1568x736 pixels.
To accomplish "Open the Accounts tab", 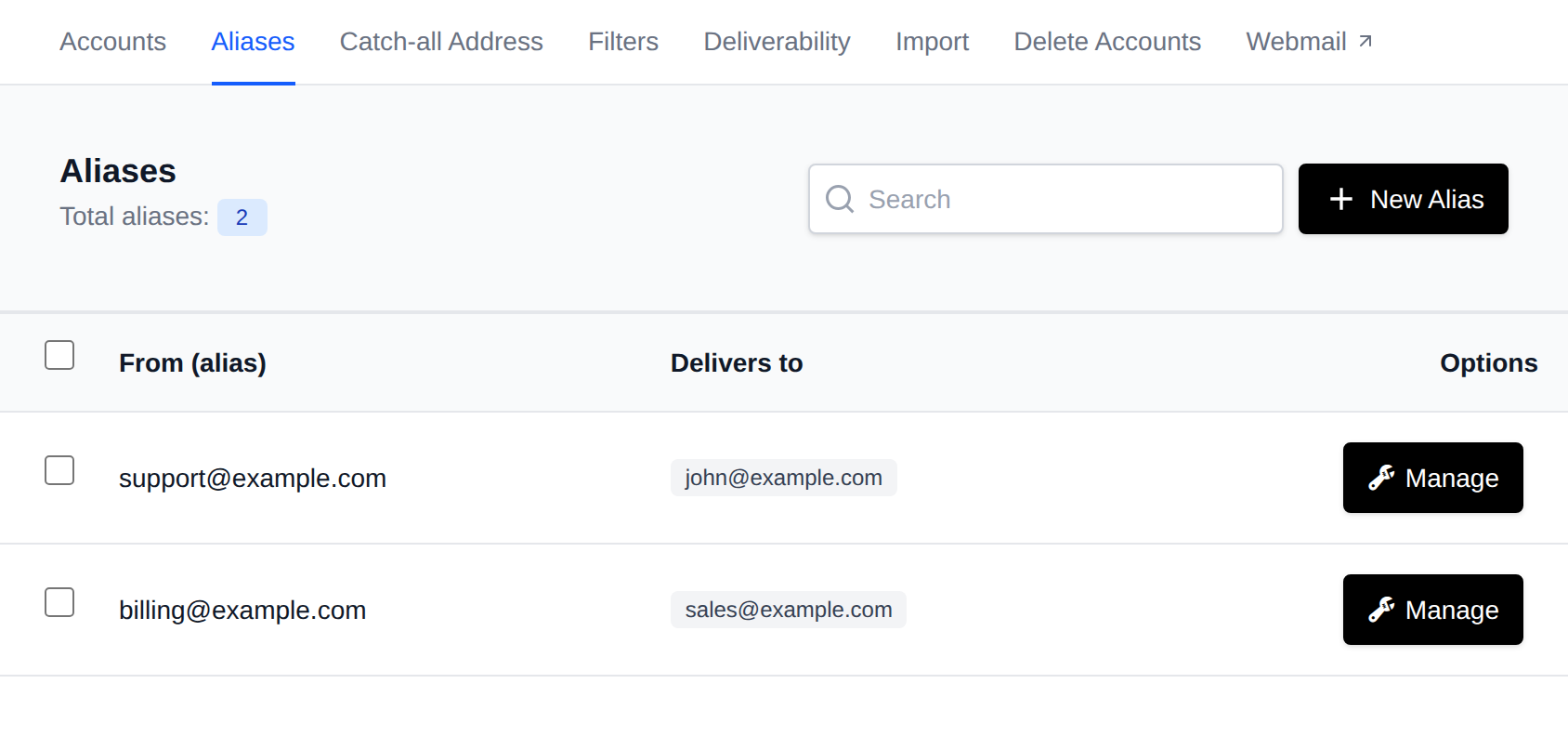I will (x=113, y=42).
